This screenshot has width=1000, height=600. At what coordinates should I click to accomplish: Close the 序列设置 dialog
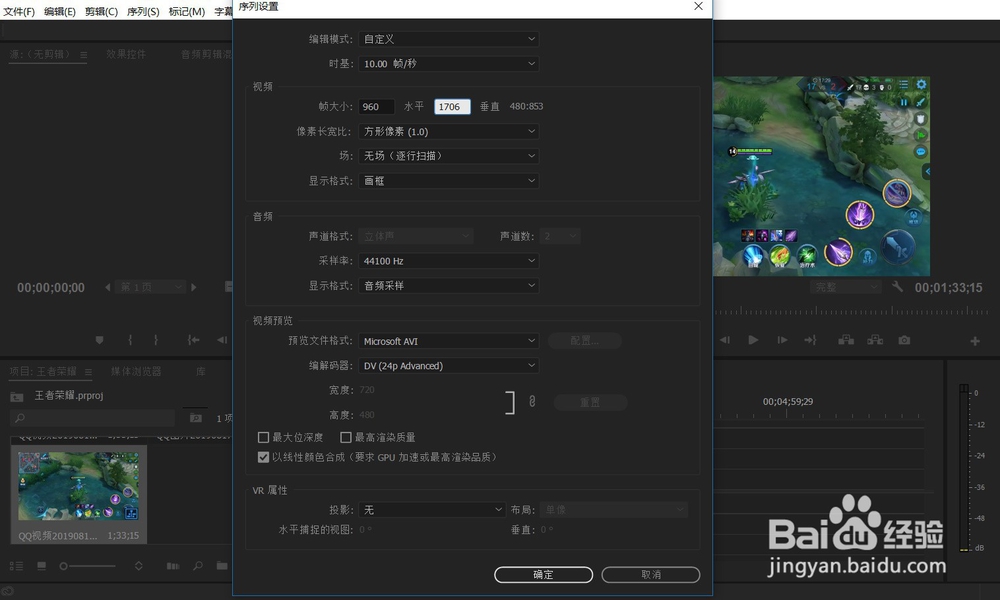point(698,6)
